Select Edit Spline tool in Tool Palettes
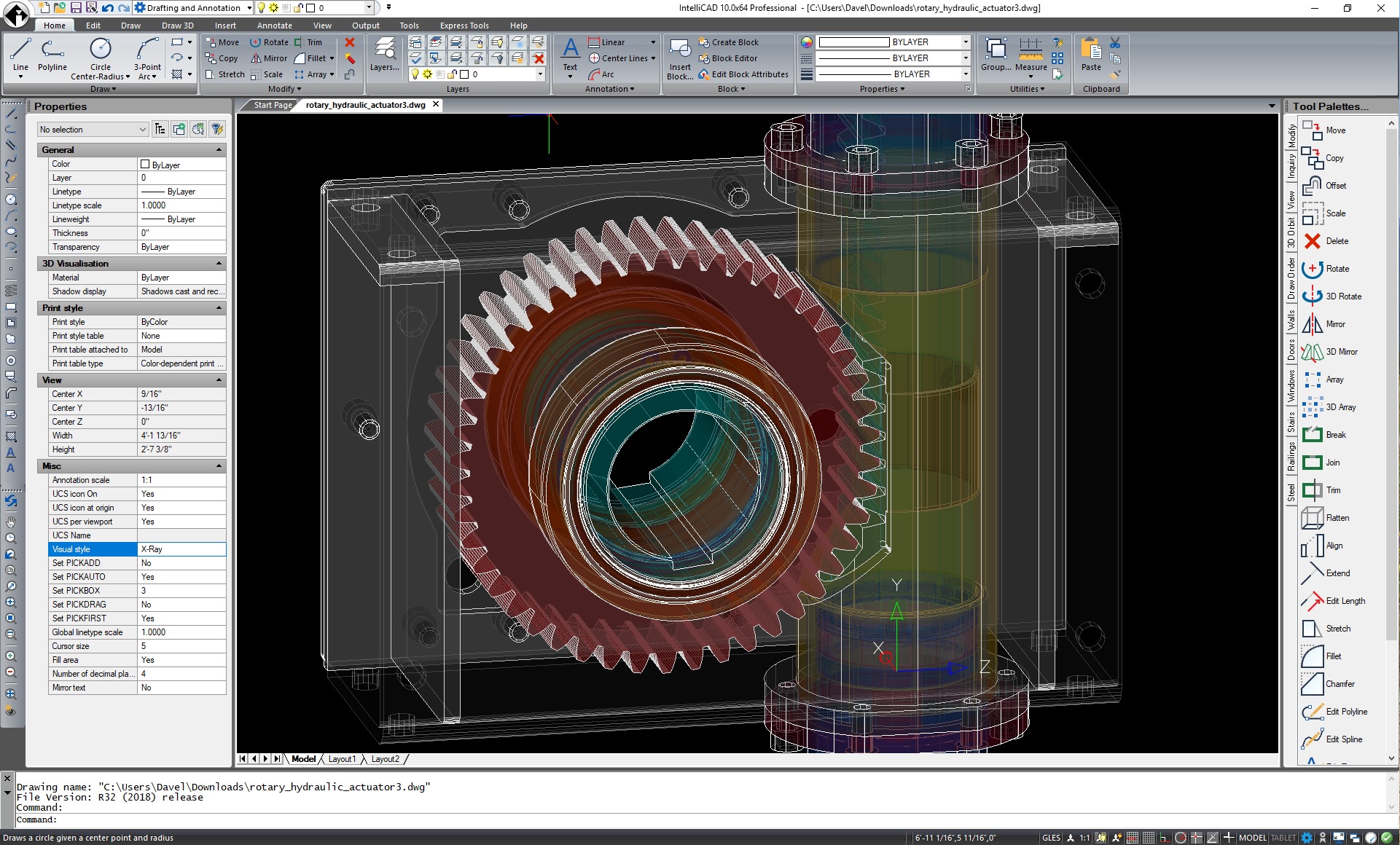Viewport: 1400px width, 845px height. pos(1332,739)
